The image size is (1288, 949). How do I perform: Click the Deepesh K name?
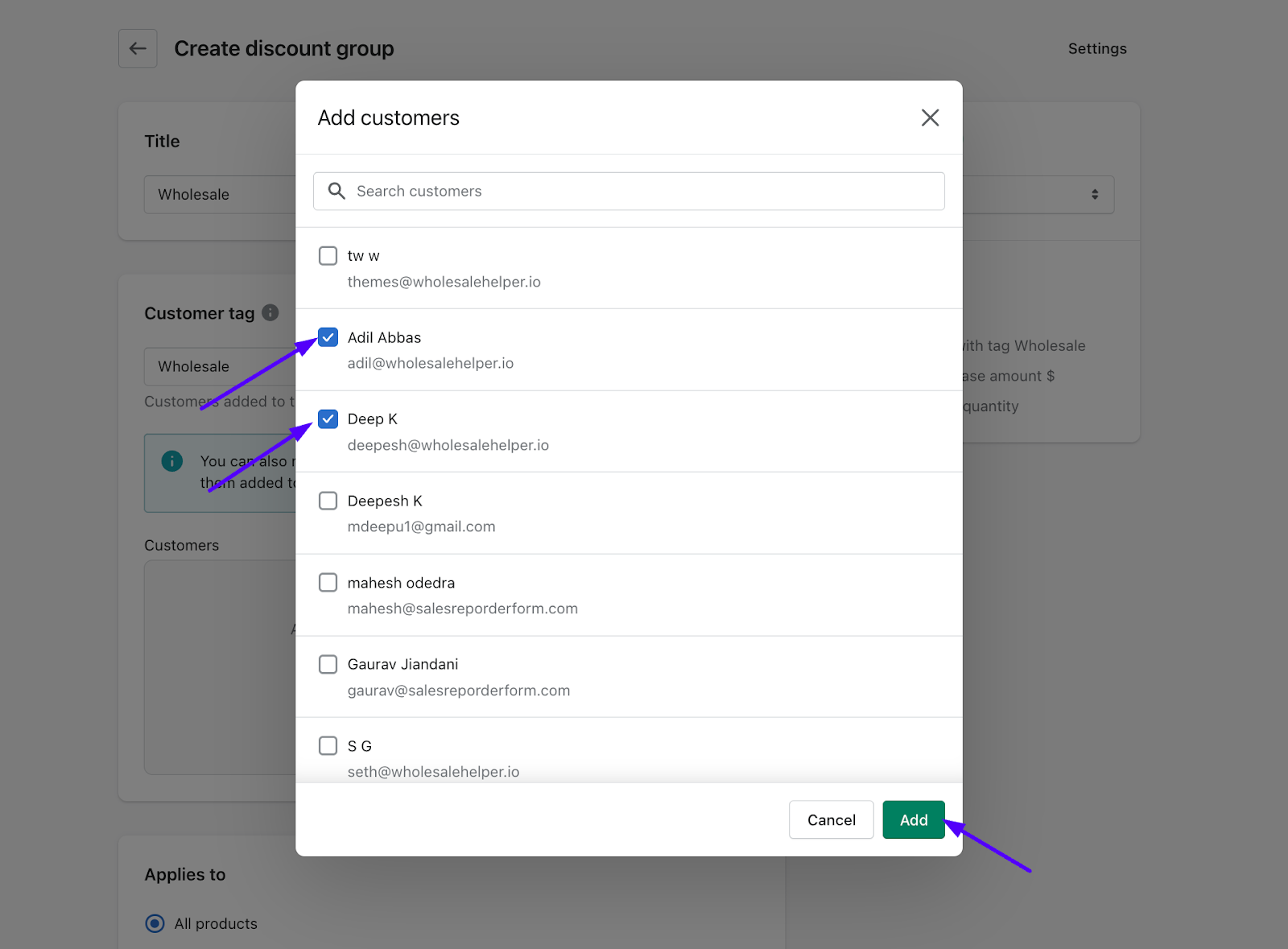click(385, 501)
